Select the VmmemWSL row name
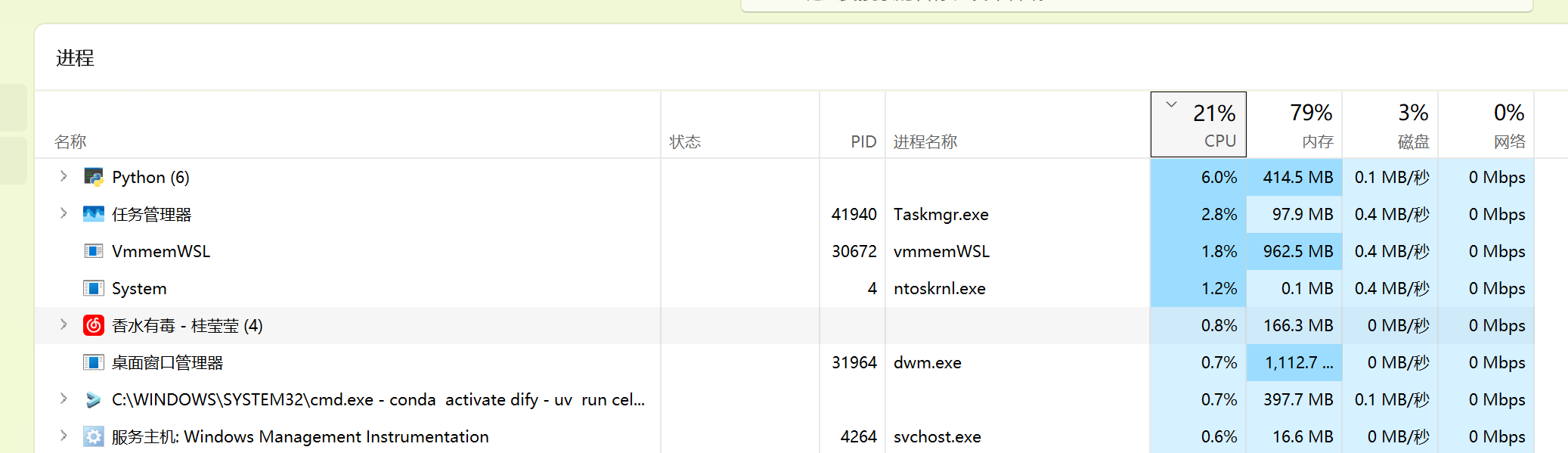Viewport: 1568px width, 453px height. click(161, 251)
